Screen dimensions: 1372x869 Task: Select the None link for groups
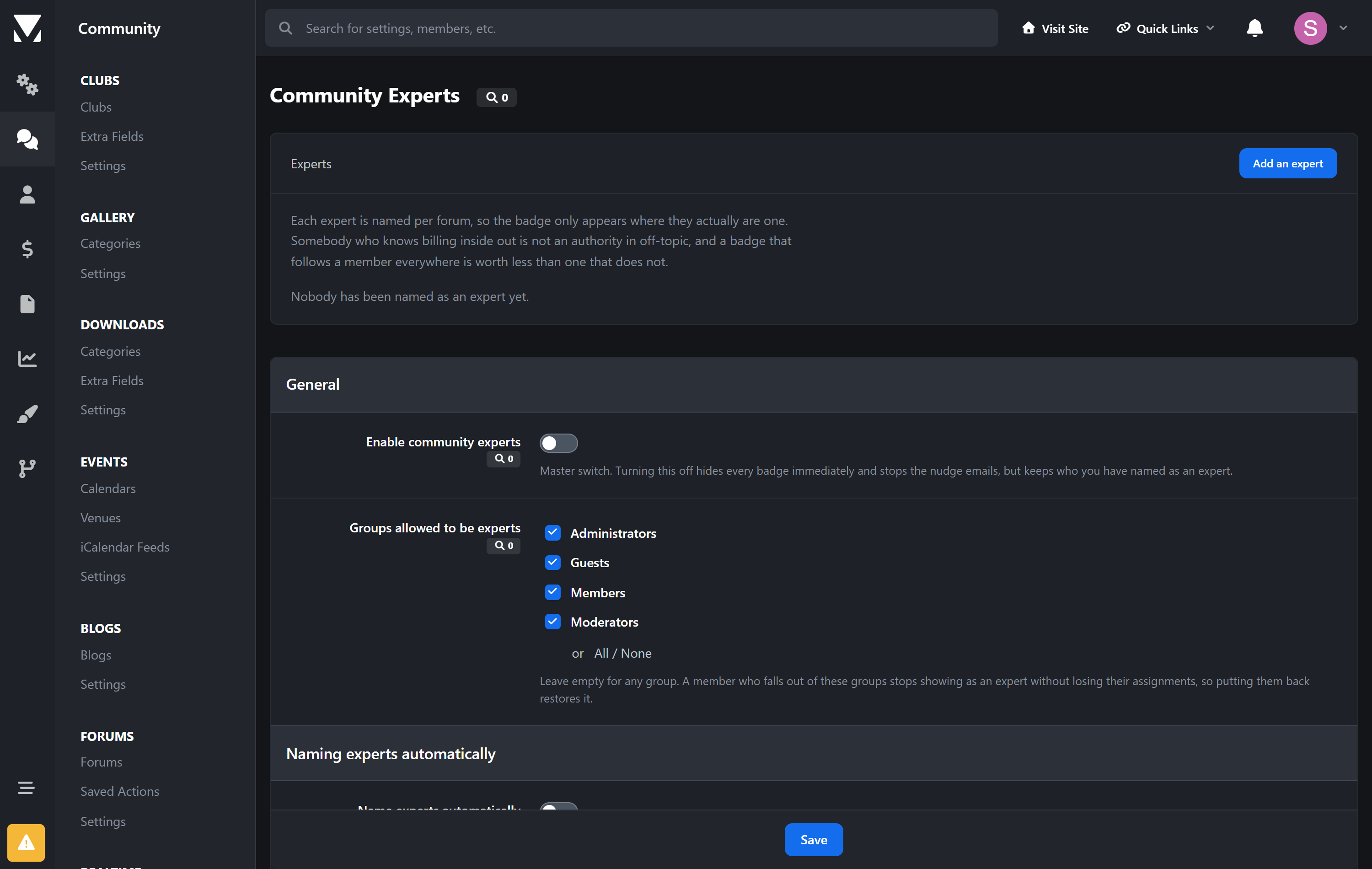tap(636, 654)
